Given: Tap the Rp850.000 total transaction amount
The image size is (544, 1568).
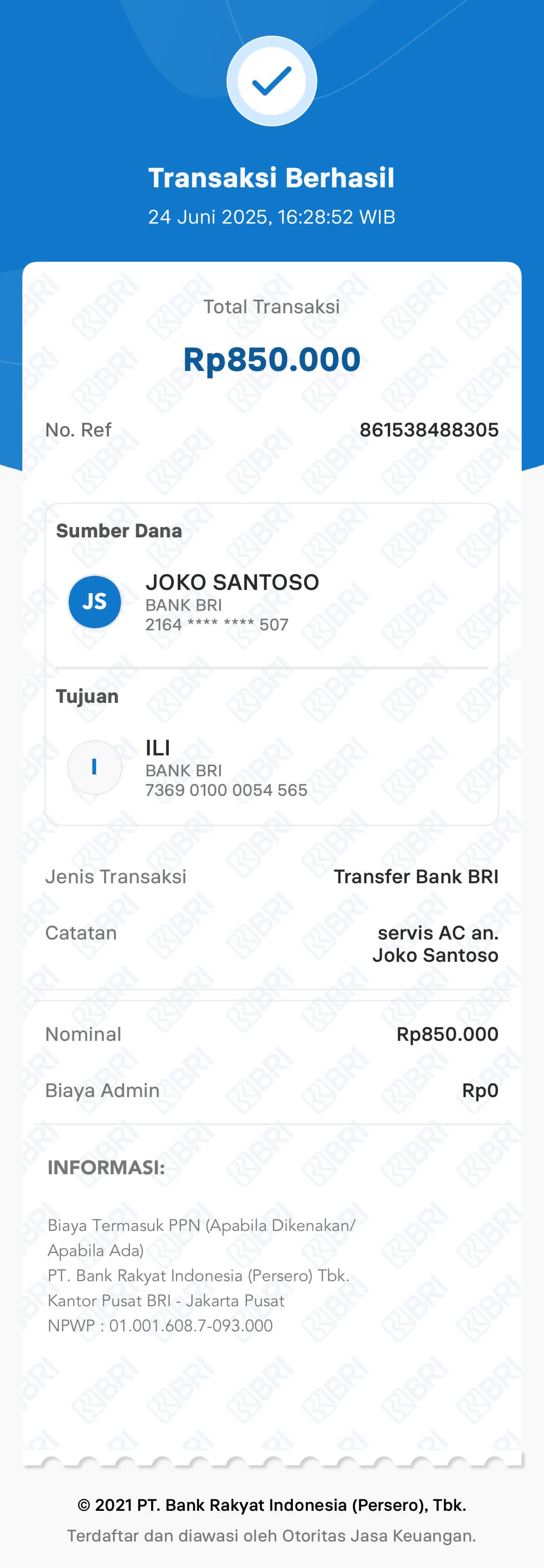Looking at the screenshot, I should [x=272, y=359].
